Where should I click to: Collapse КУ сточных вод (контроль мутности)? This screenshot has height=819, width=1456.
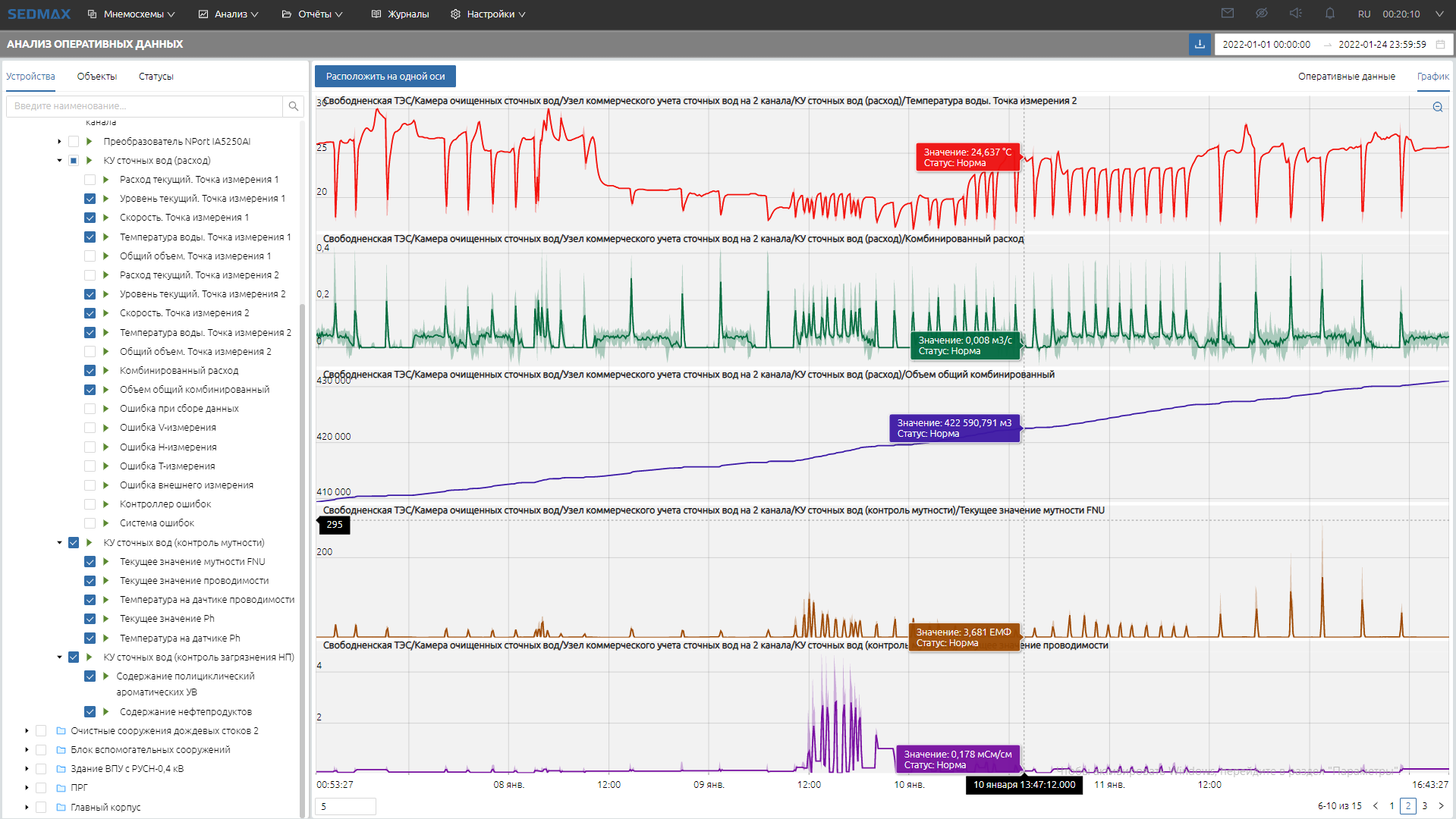click(x=59, y=543)
